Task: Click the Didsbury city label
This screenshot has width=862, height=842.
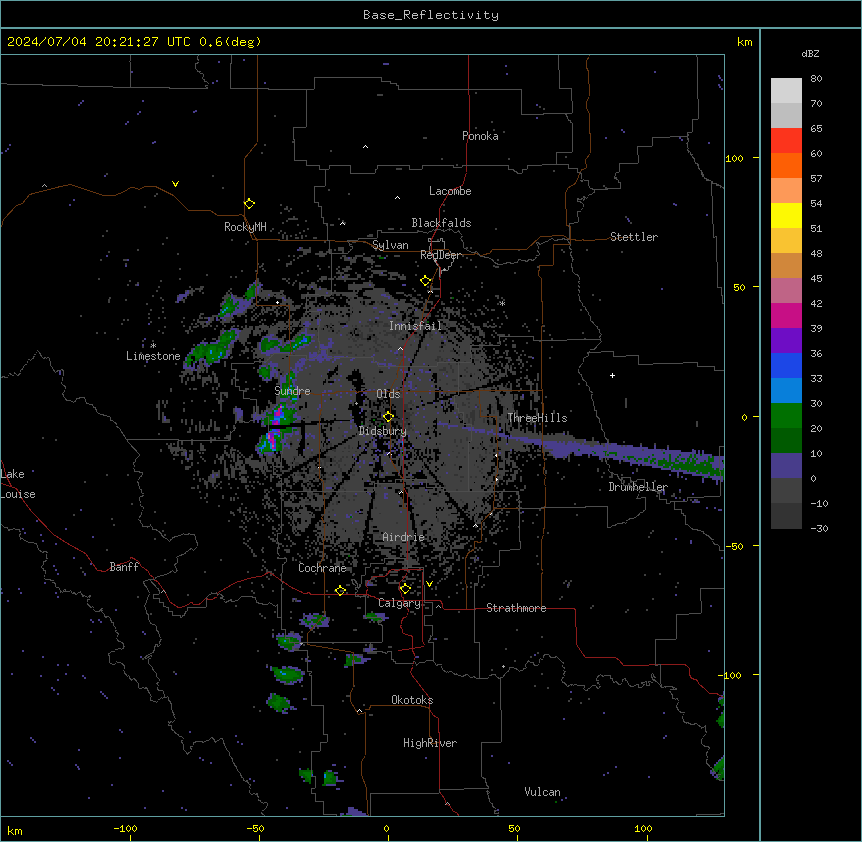Action: click(x=383, y=431)
